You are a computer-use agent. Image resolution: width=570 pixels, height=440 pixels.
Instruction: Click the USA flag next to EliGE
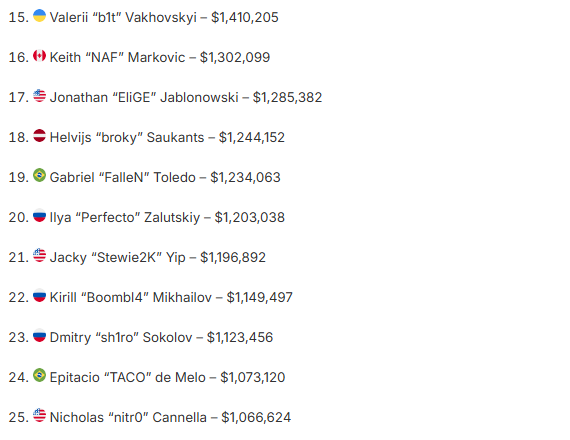[x=39, y=96]
